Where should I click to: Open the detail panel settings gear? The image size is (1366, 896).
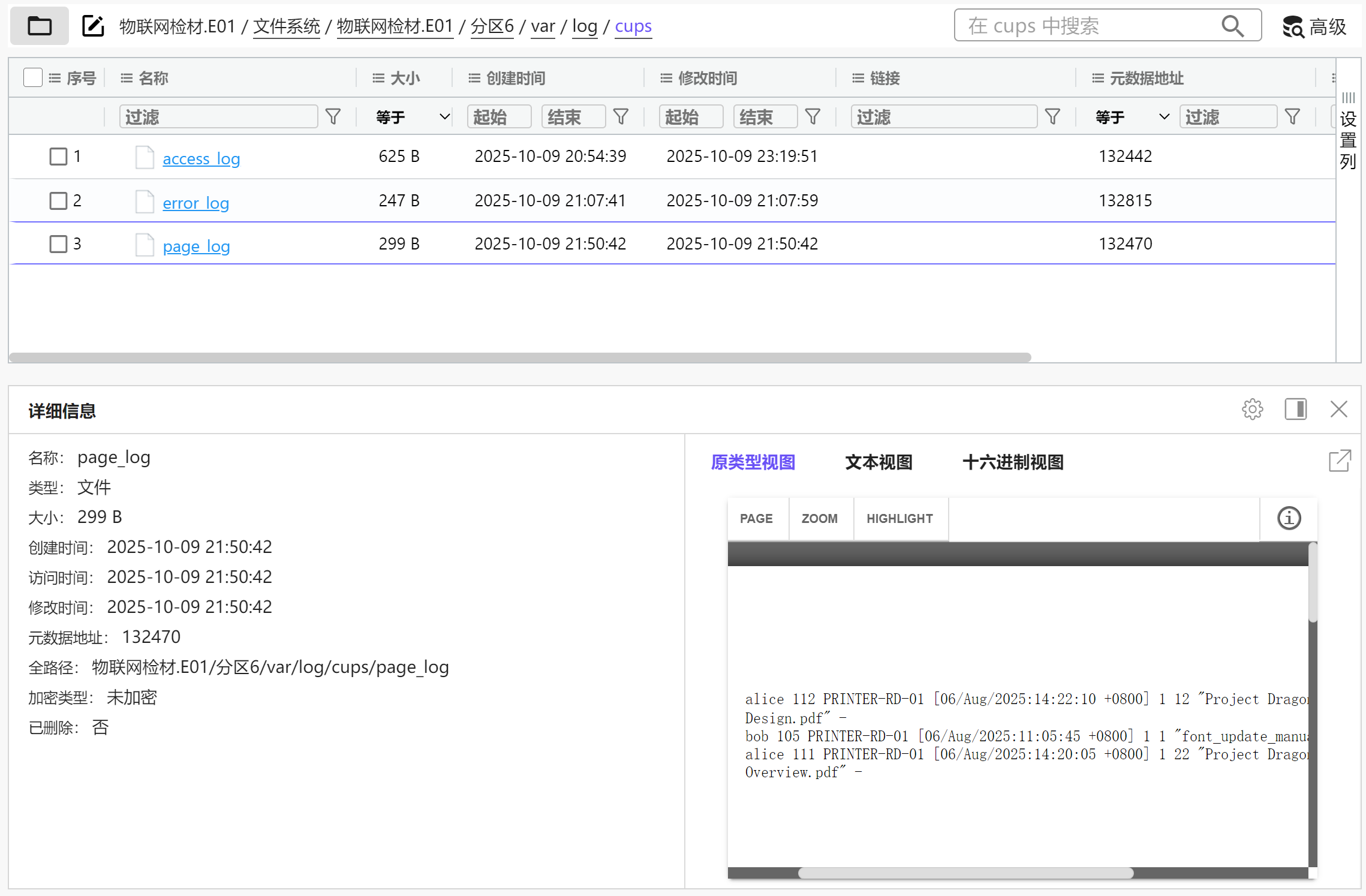(1252, 410)
